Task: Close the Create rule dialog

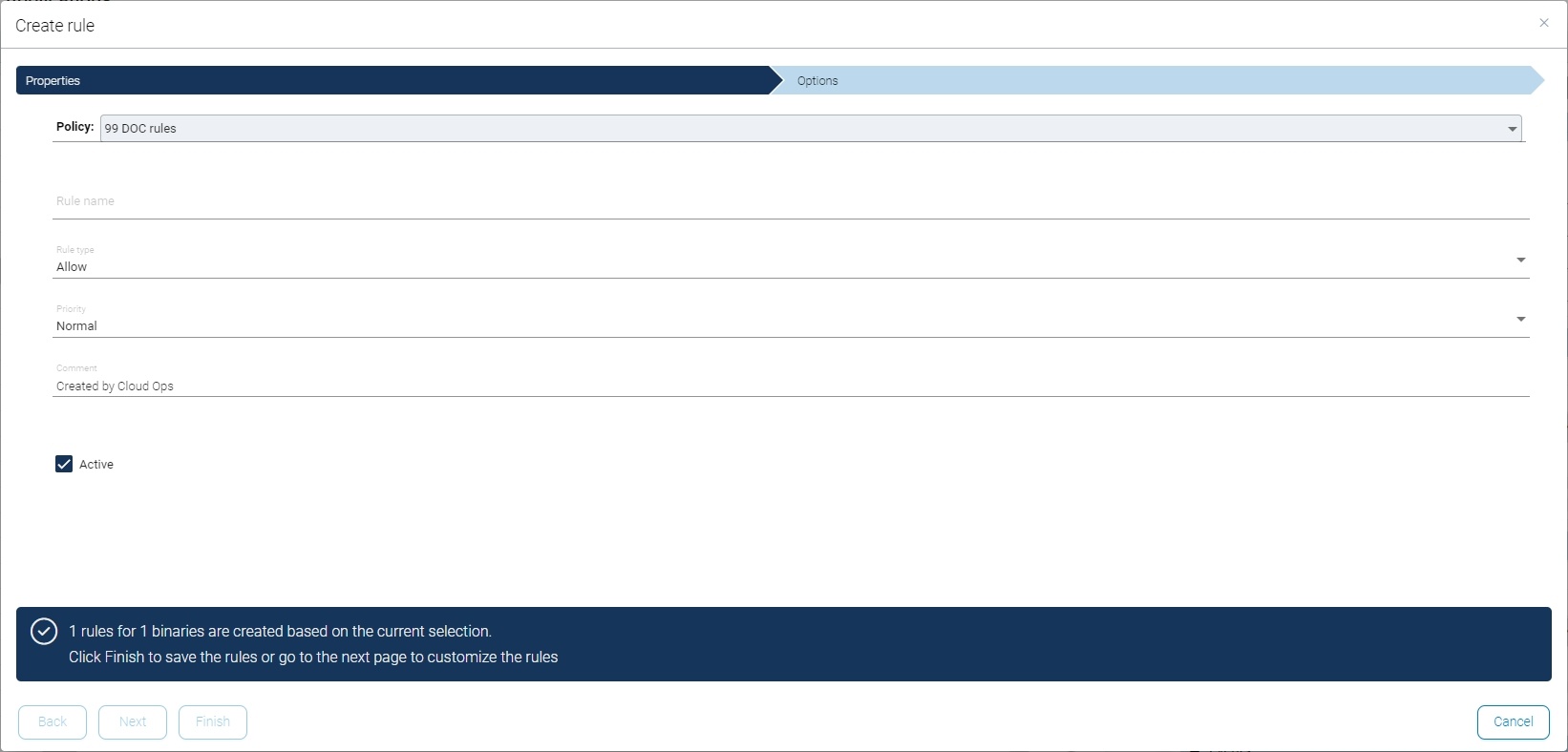Action: pos(1543,23)
